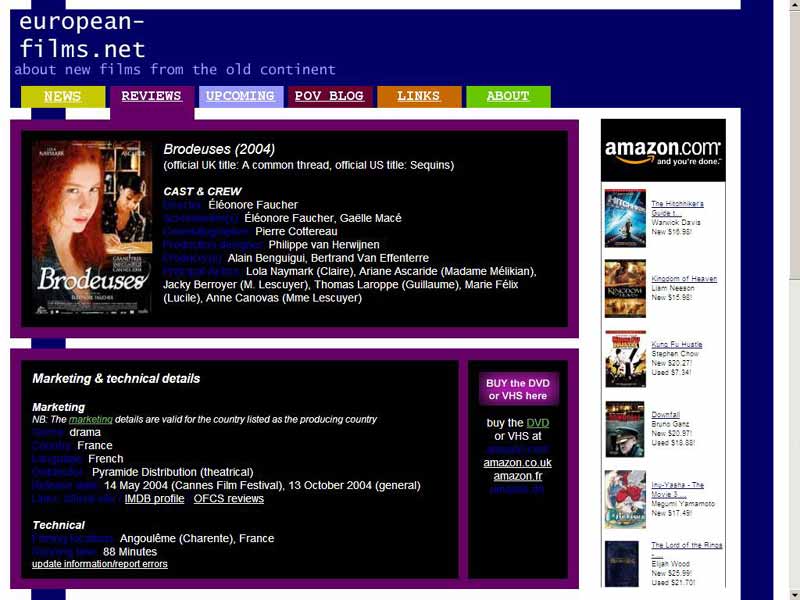This screenshot has height=600, width=800.
Task: View the Brodeuses movie poster
Action: 90,230
